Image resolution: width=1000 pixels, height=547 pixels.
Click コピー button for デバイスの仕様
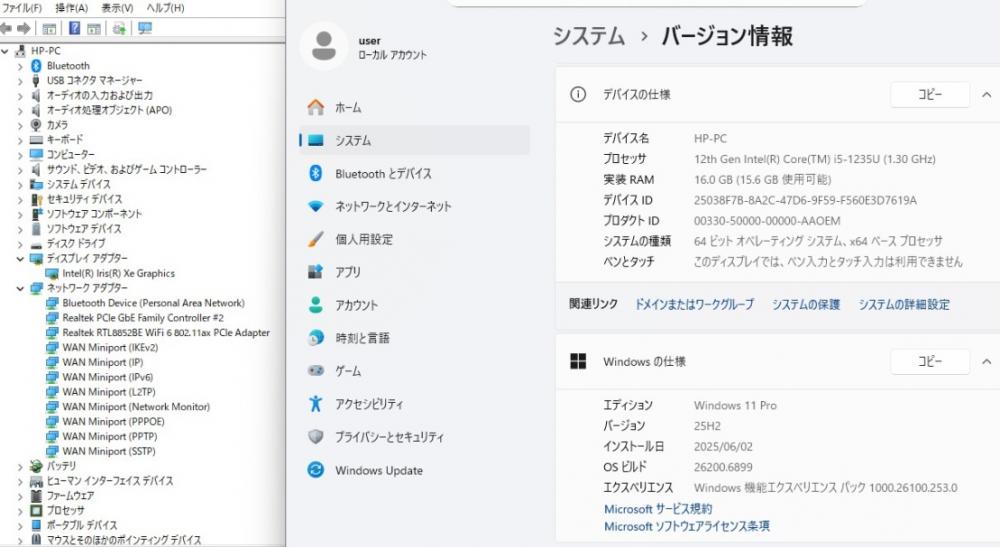tap(930, 94)
